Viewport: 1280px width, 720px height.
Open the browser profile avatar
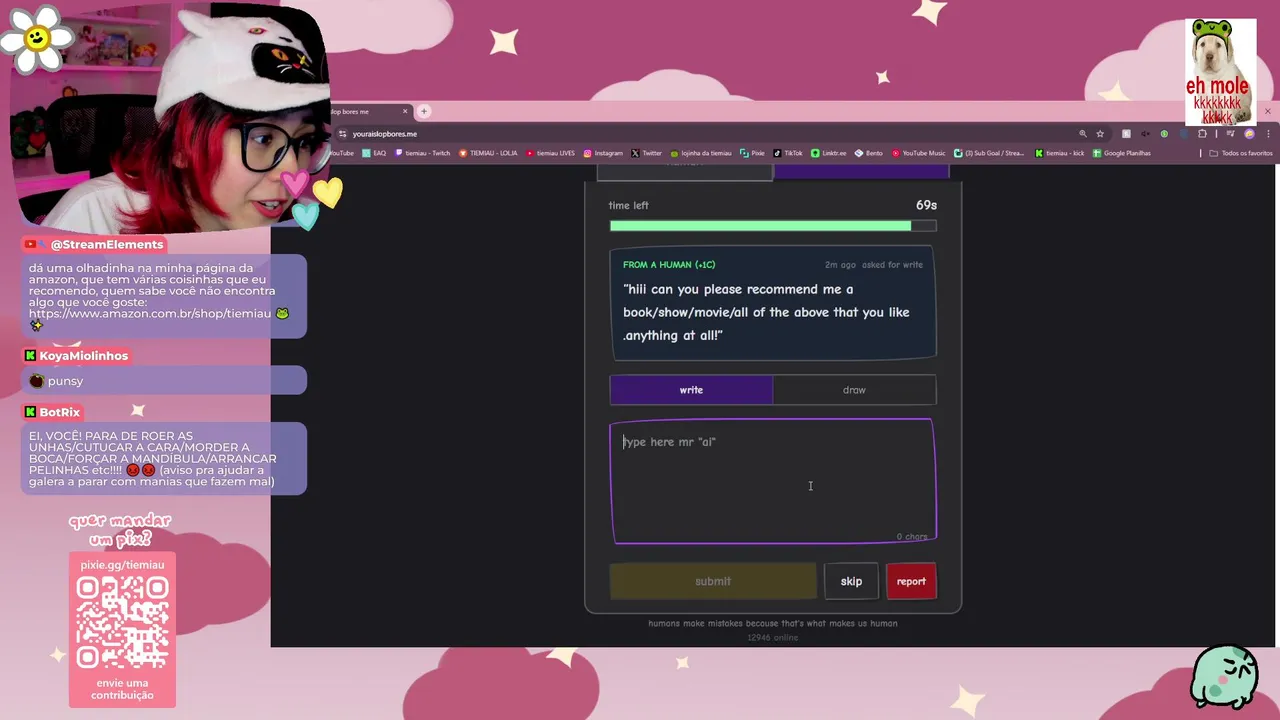coord(1249,134)
